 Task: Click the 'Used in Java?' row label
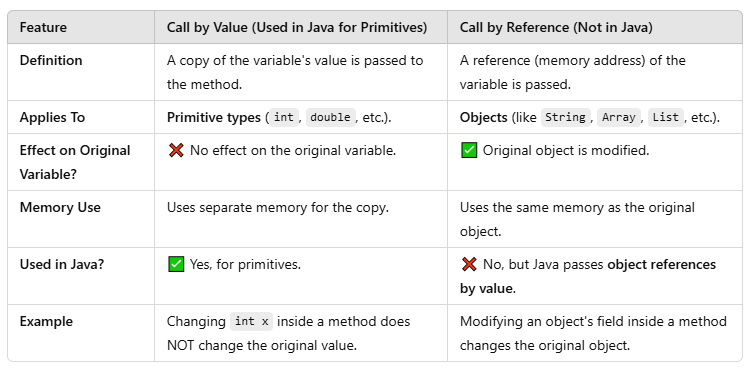(x=62, y=265)
